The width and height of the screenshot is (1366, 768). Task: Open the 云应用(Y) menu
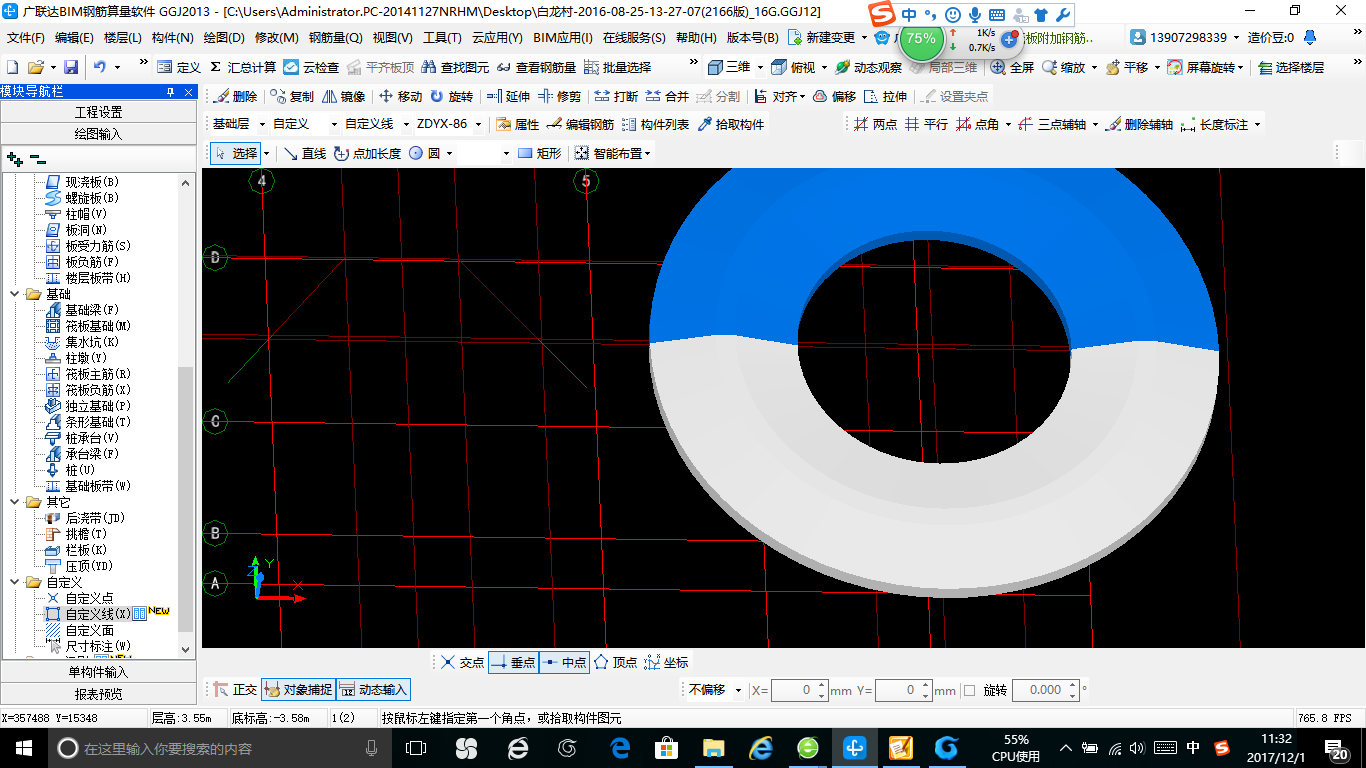tap(497, 38)
